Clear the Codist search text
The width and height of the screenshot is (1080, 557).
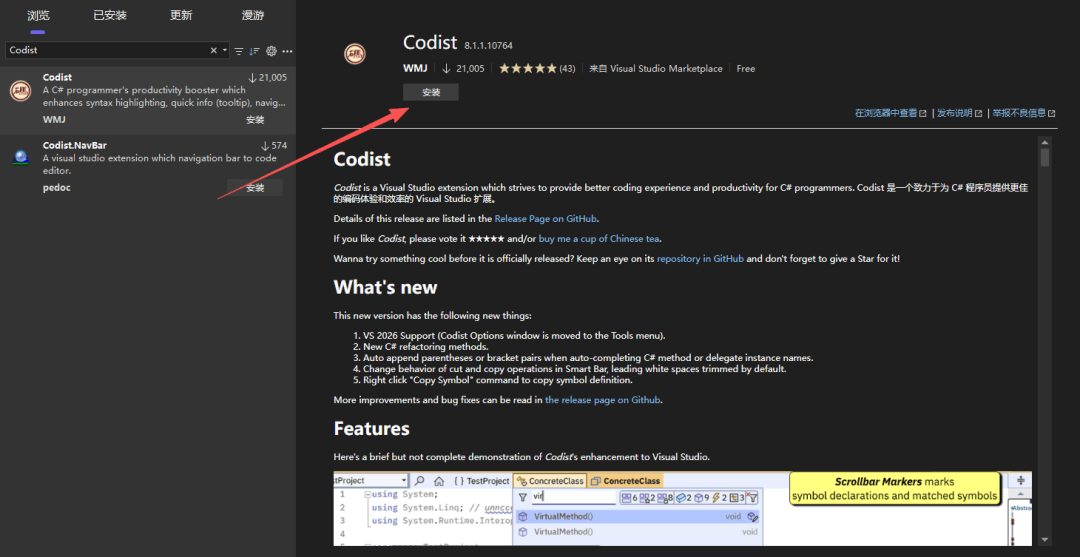pyautogui.click(x=213, y=50)
